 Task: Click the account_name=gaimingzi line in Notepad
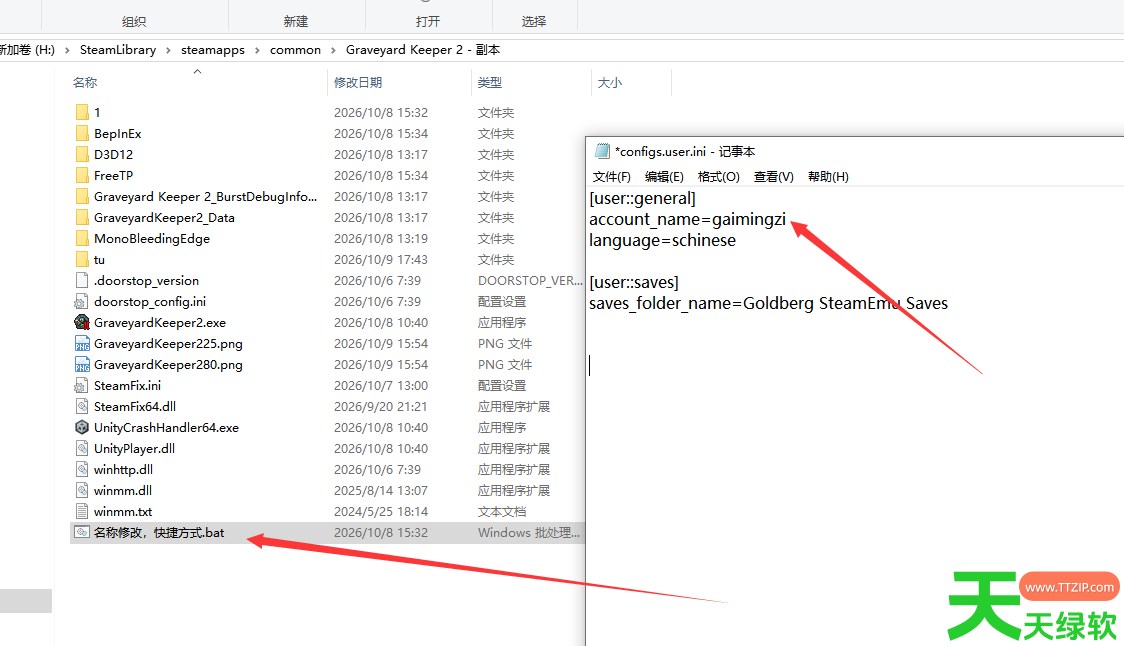(687, 219)
